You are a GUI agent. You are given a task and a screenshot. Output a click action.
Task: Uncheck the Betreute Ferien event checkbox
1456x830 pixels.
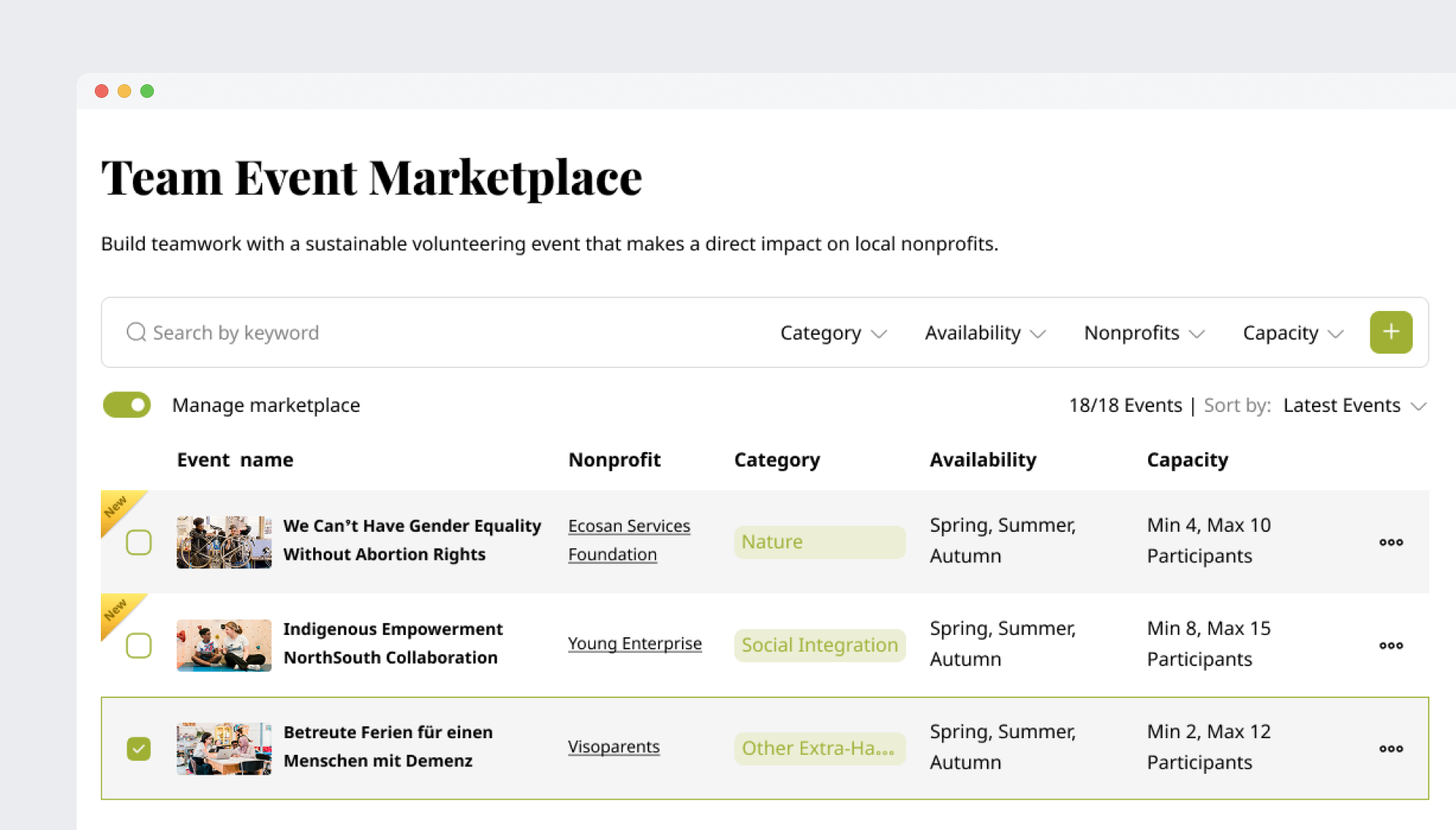coord(139,749)
